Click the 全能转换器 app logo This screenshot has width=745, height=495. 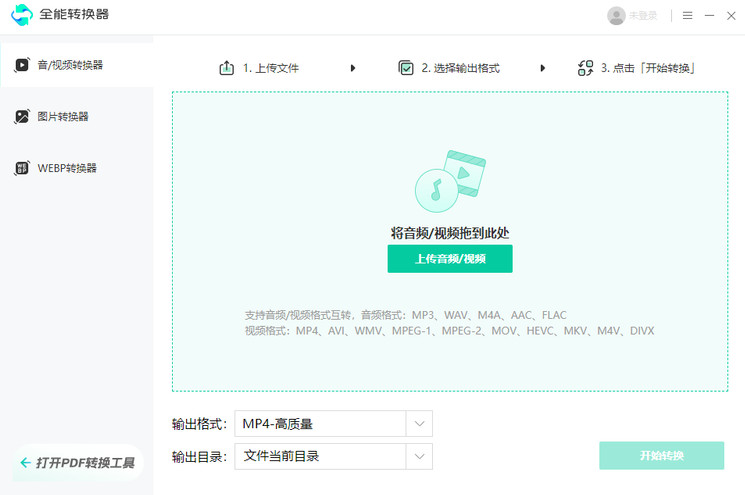22,15
